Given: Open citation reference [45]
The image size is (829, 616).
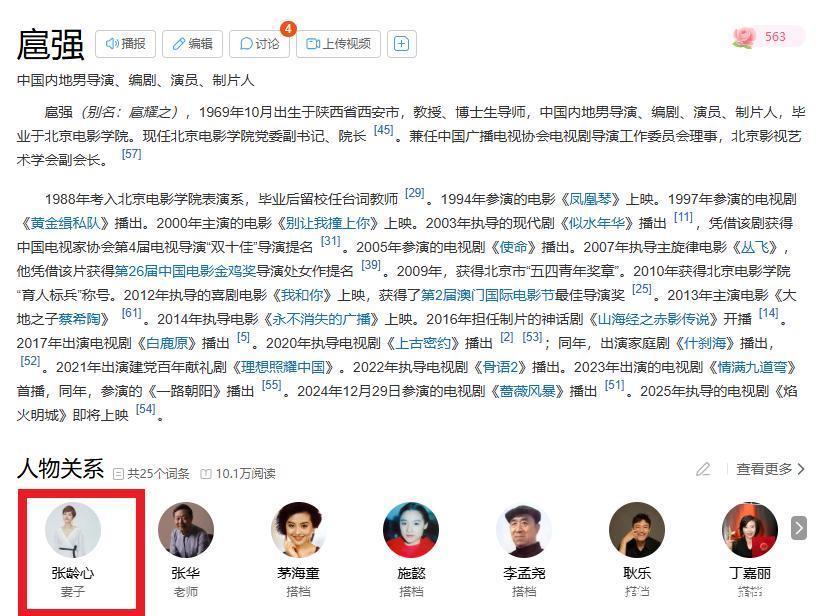Looking at the screenshot, I should pyautogui.click(x=384, y=130).
